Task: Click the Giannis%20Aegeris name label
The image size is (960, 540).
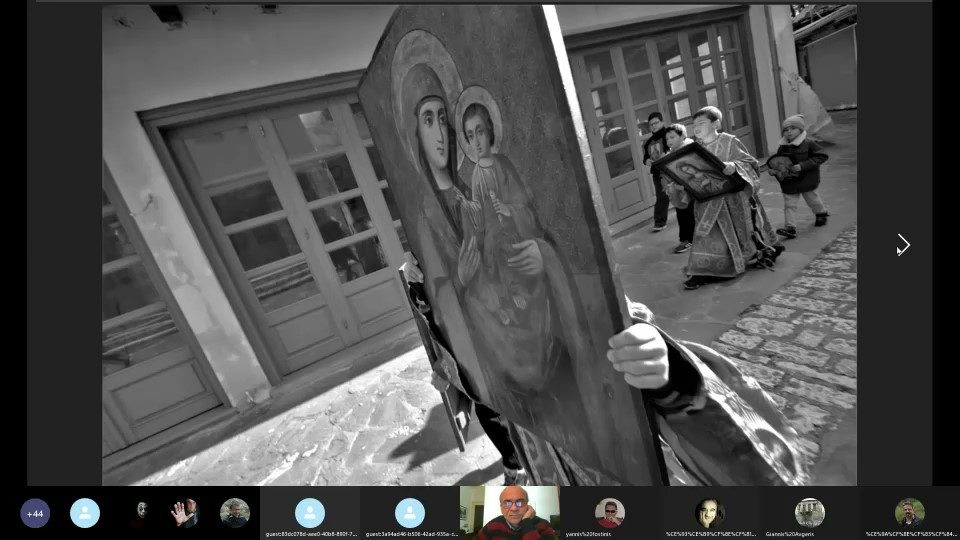Action: coord(789,534)
